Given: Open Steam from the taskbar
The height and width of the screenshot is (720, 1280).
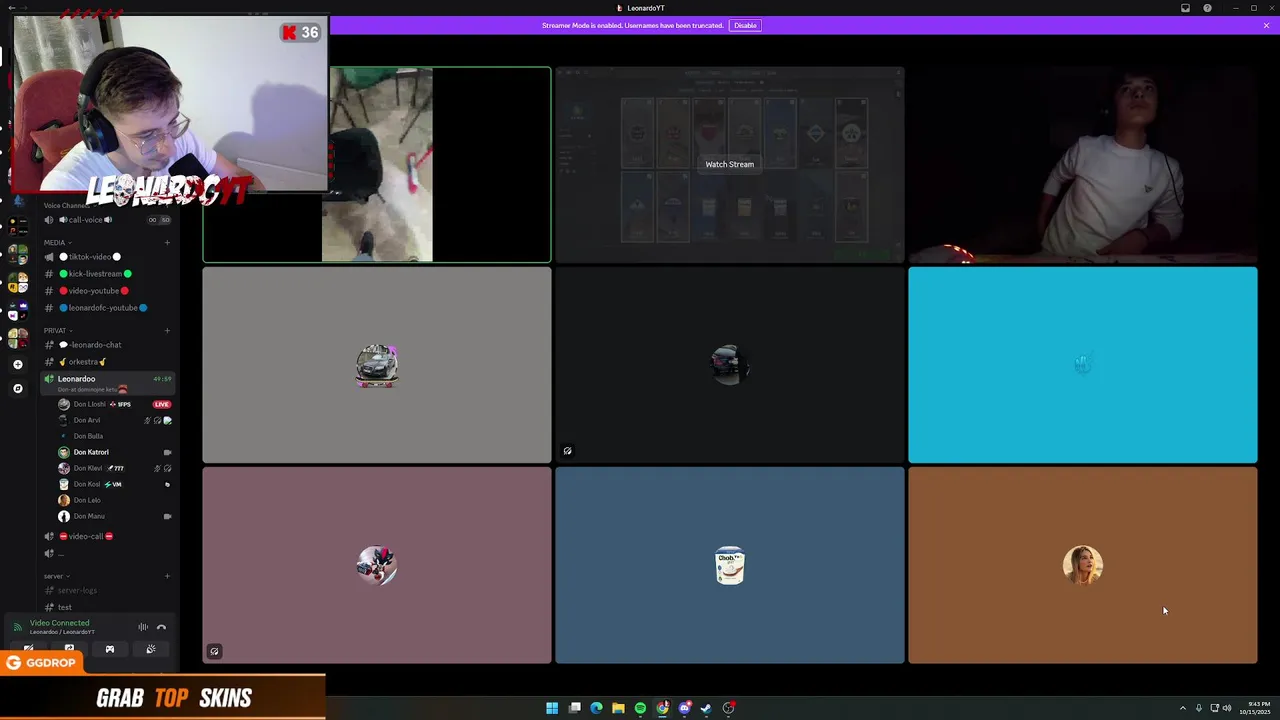Looking at the screenshot, I should tap(706, 708).
